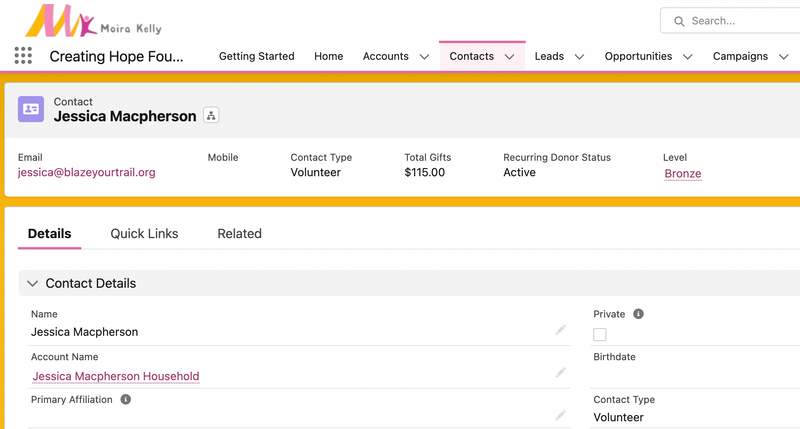This screenshot has height=429, width=800.
Task: Open the contact hierarchy icon
Action: (x=211, y=116)
